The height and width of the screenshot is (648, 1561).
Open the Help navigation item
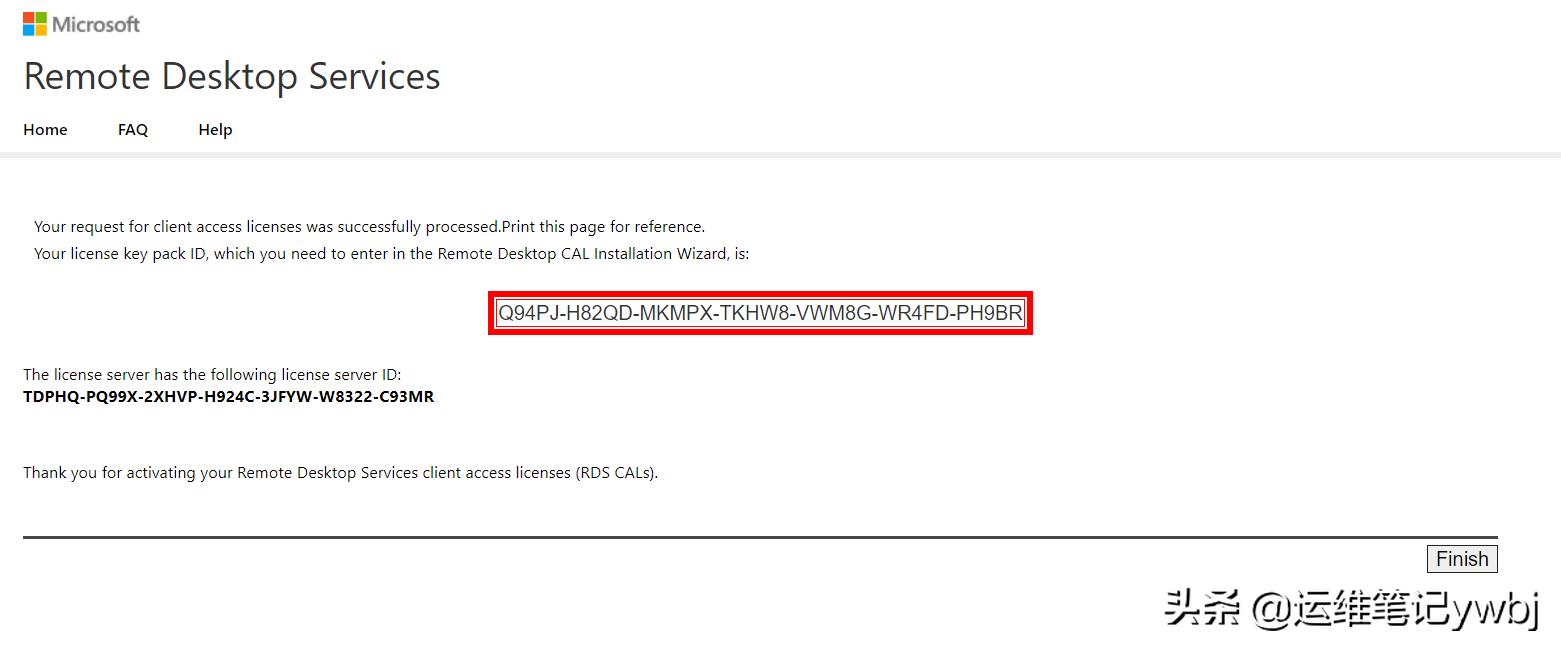point(215,129)
